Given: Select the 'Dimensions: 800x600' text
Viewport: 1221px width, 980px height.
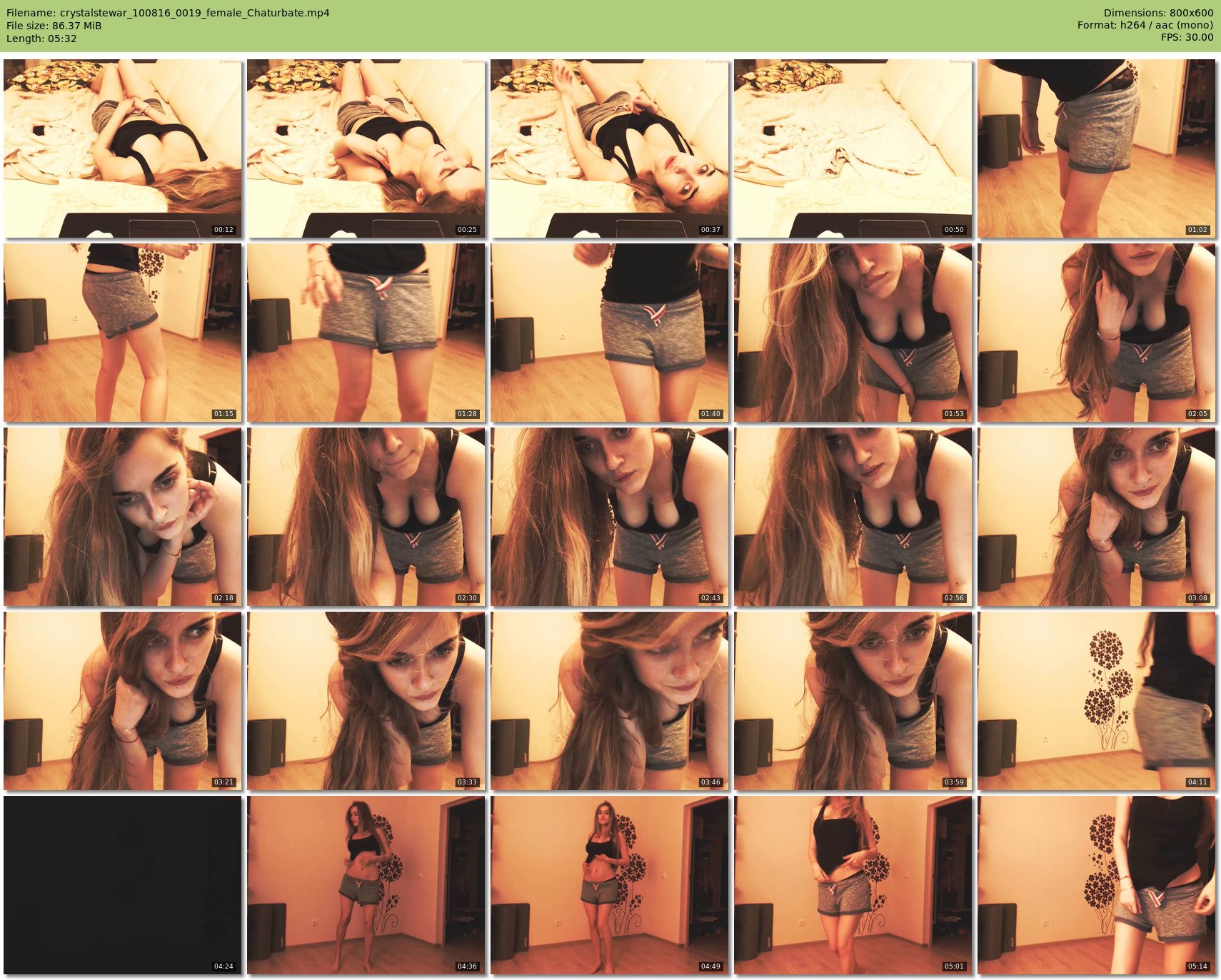Looking at the screenshot, I should click(x=1158, y=13).
